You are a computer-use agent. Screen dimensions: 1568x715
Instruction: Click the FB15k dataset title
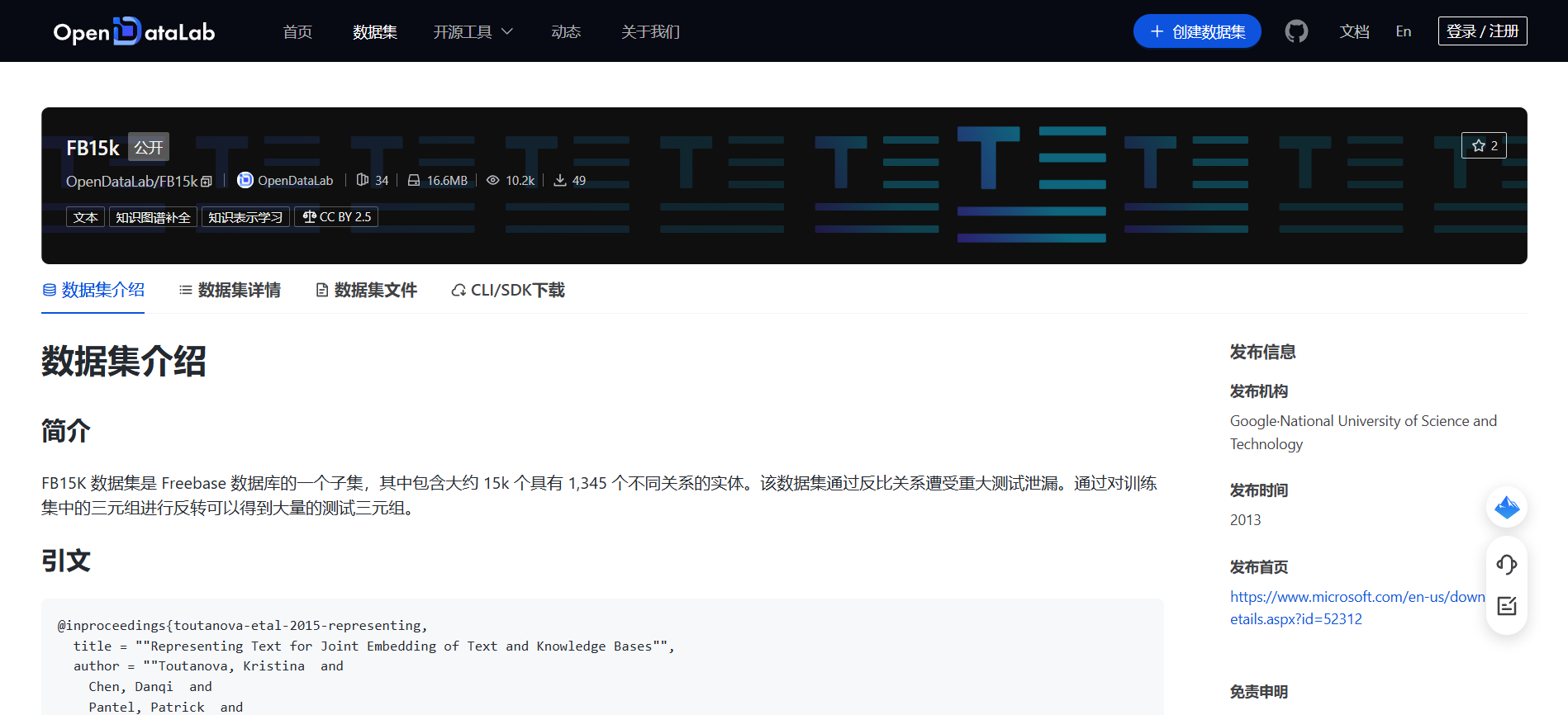coord(93,148)
